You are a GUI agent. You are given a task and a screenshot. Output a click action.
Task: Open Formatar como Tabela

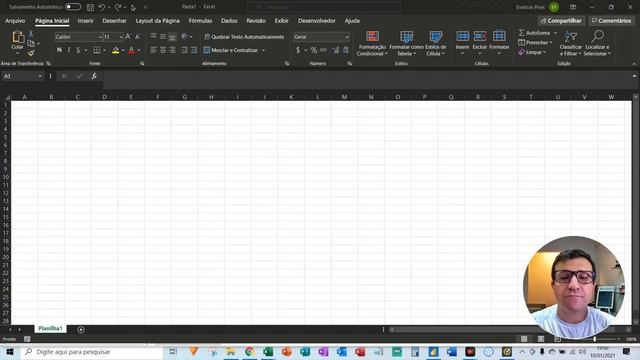click(406, 43)
